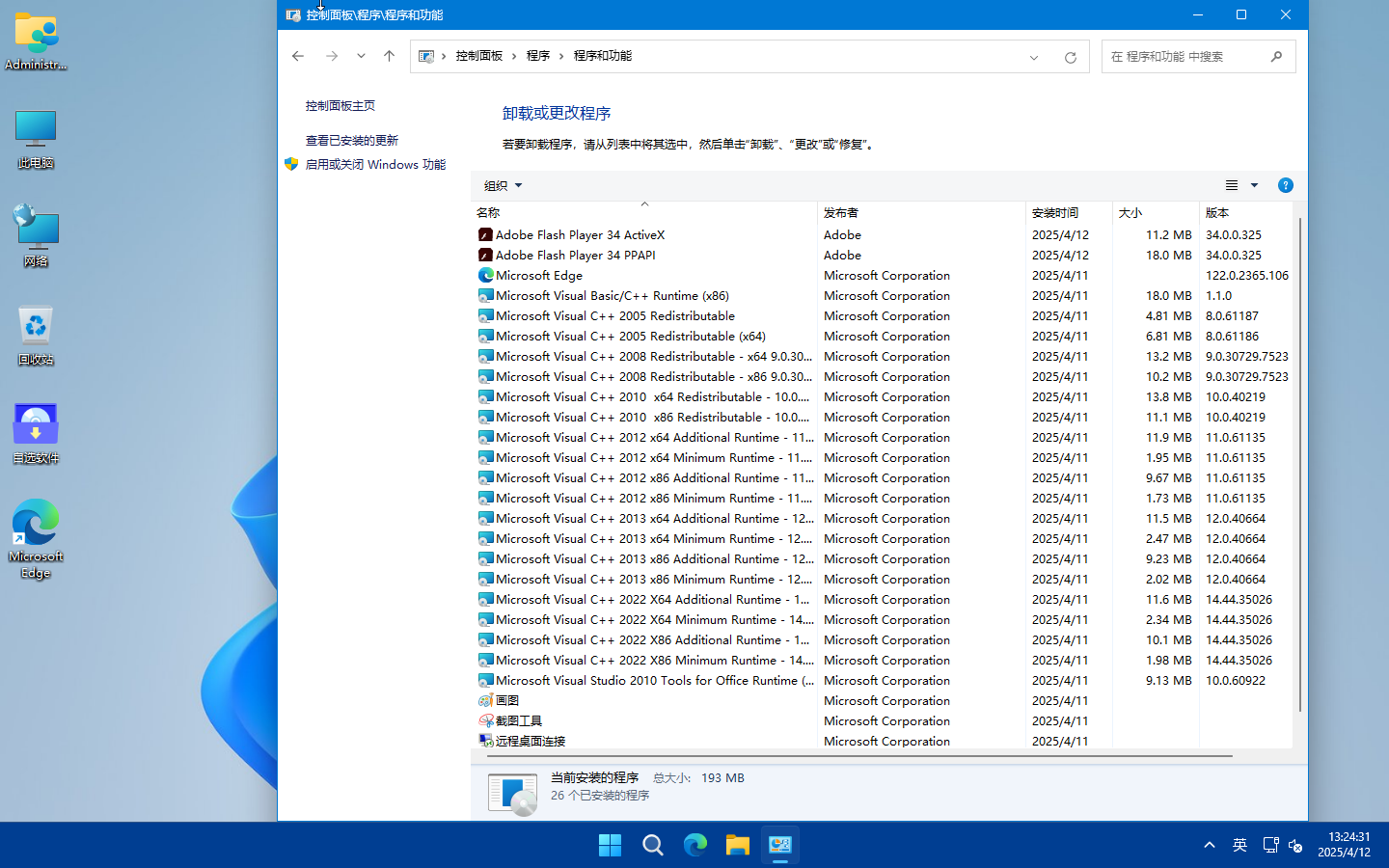Click 程序 in the address breadcrumb
The height and width of the screenshot is (868, 1389).
[538, 56]
